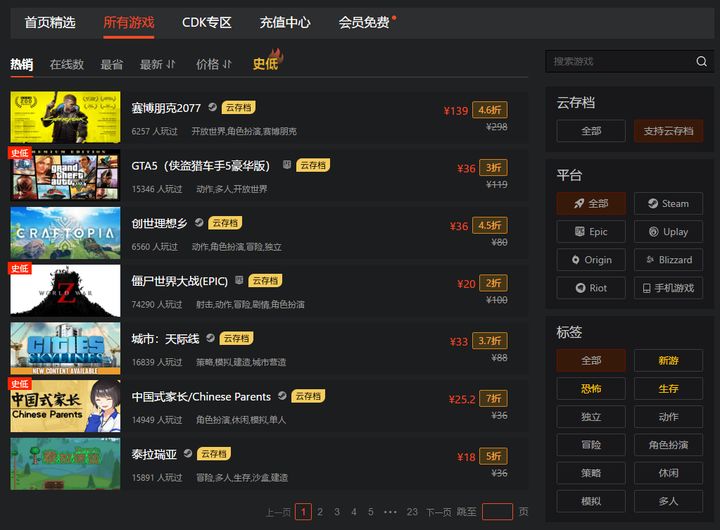Click the 云存档 badge on 城市：天际线 row
720x530 pixels.
[x=236, y=338]
